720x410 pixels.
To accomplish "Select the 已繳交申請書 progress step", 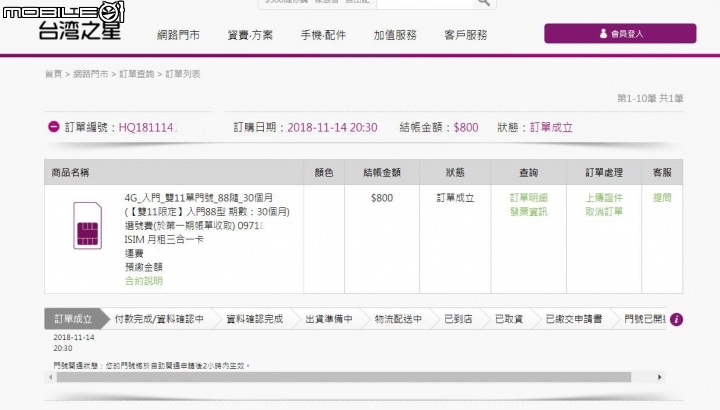I will (574, 319).
